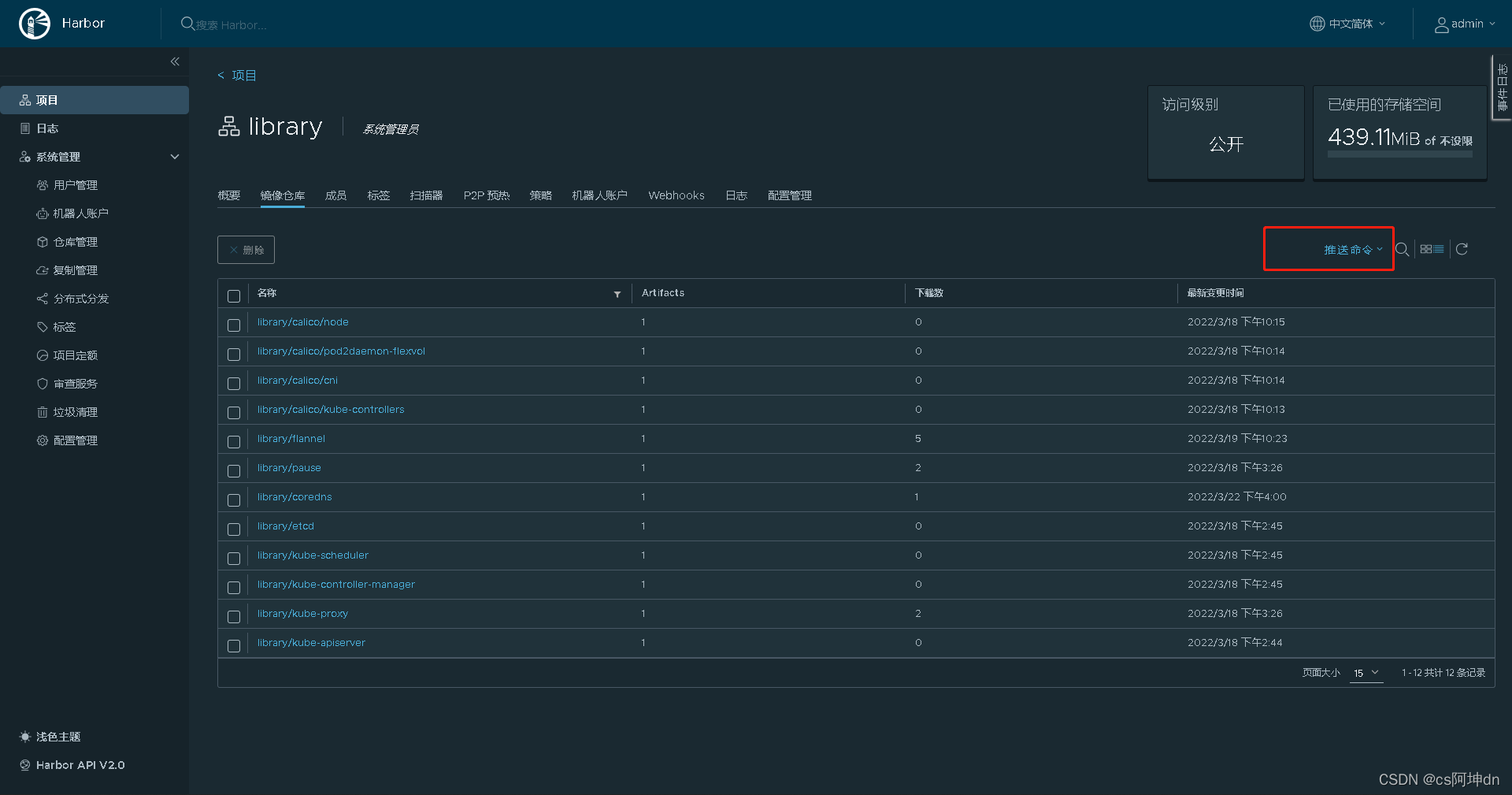The image size is (1512, 795).
Task: Click the 浅色主题 sun icon
Action: coord(25,737)
